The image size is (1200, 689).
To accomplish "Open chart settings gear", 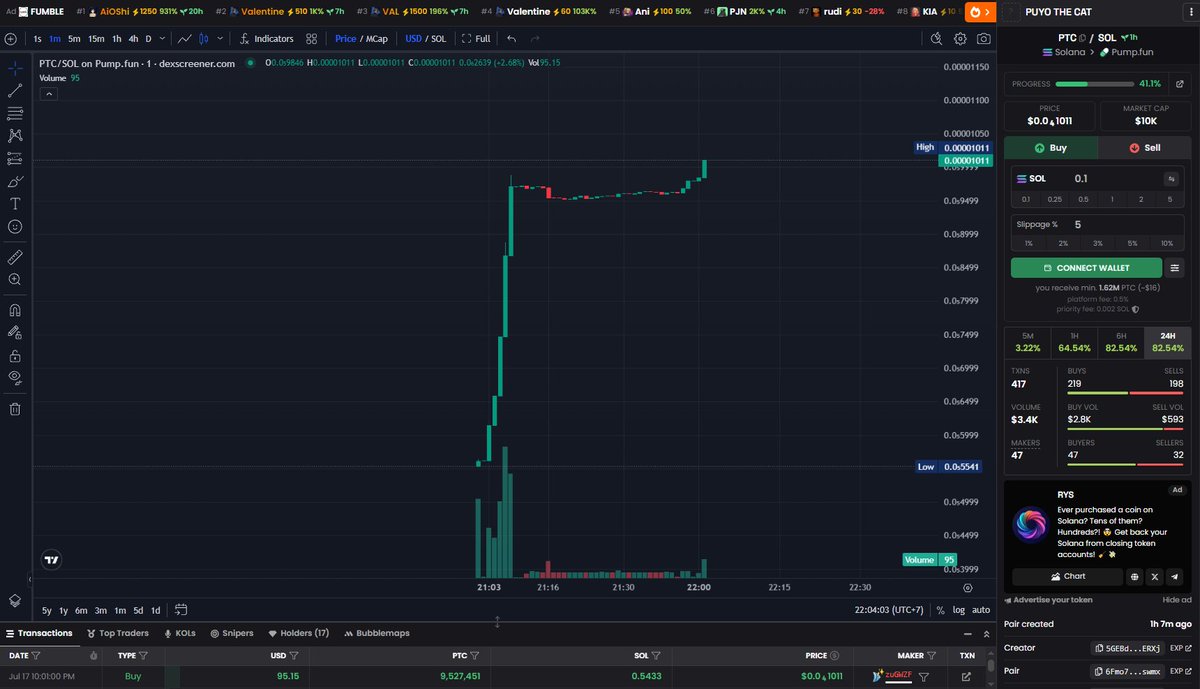I will [x=960, y=39].
